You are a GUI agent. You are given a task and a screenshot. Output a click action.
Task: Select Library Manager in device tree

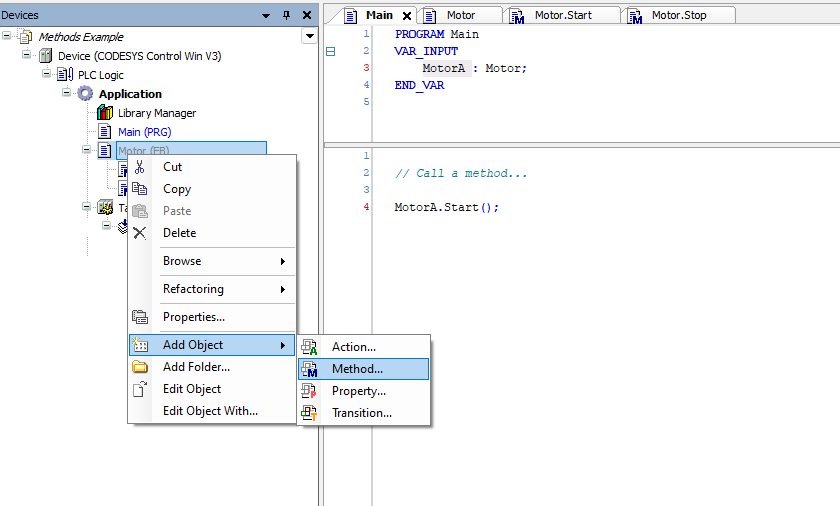coord(157,113)
